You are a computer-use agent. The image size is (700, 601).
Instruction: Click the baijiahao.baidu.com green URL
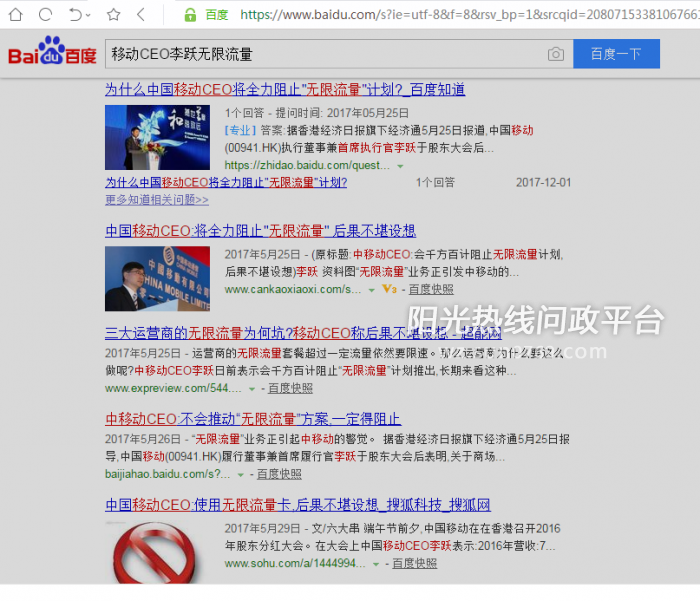pyautogui.click(x=167, y=474)
